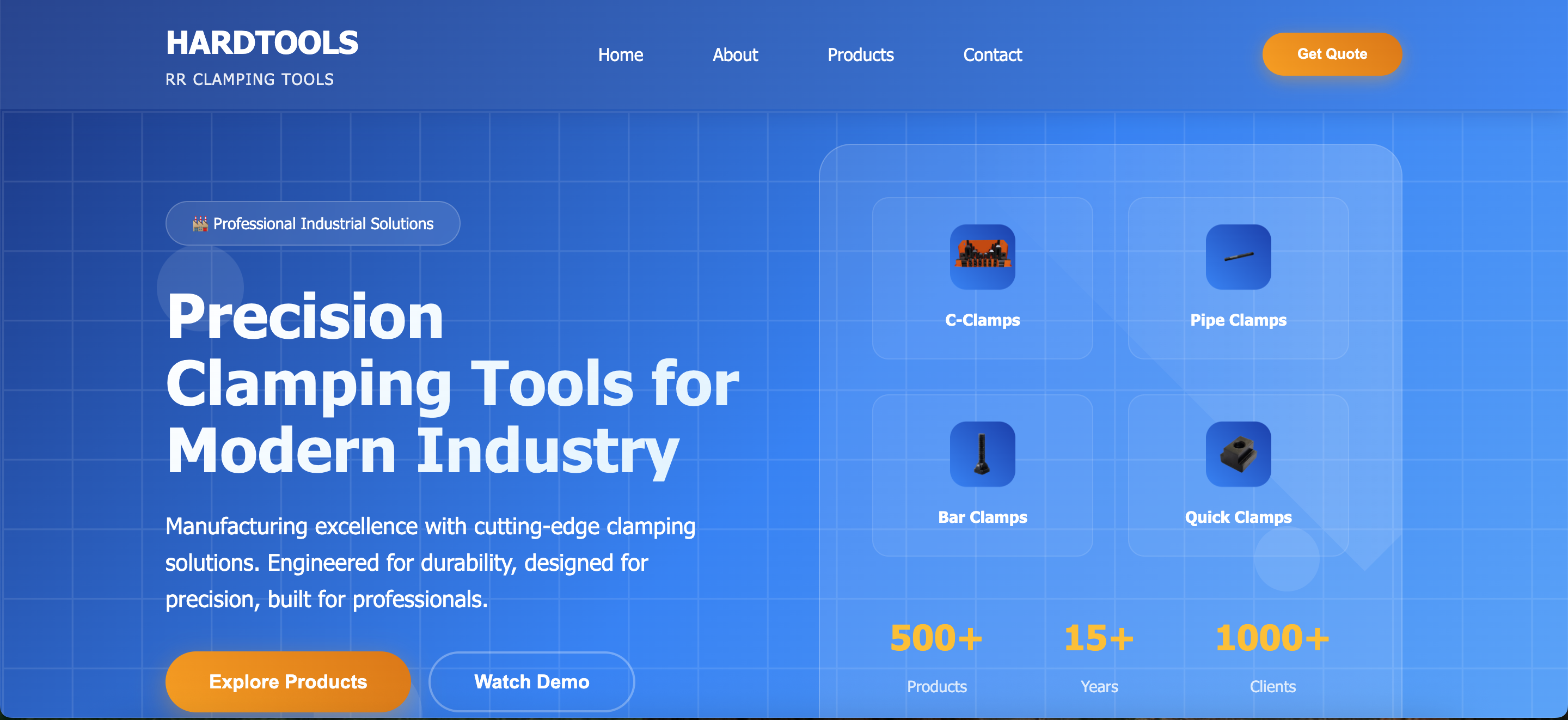Viewport: 1568px width, 720px height.
Task: Select the Pipe Clamps label
Action: click(x=1238, y=320)
